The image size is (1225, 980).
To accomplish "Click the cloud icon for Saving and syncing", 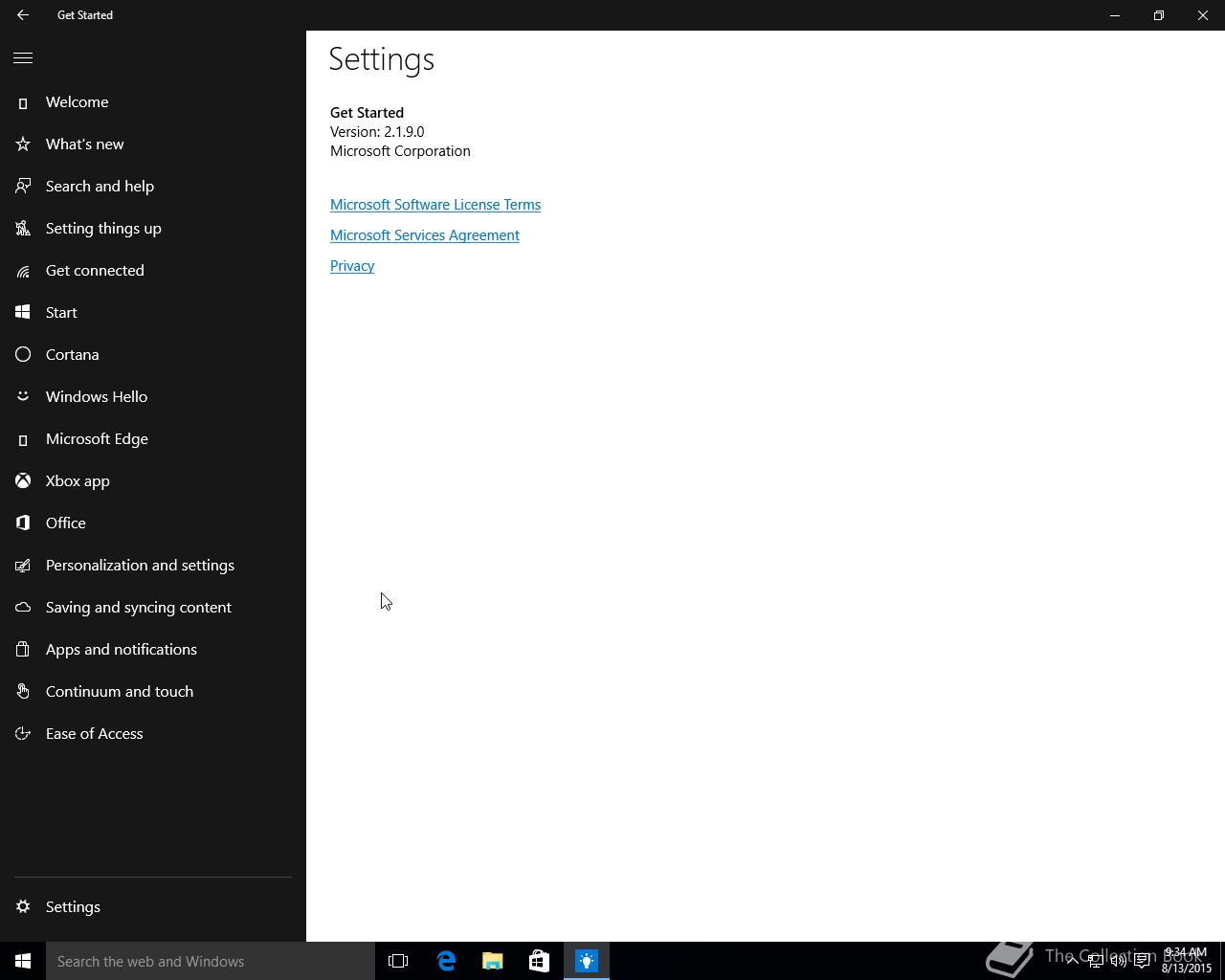I will pos(23,608).
